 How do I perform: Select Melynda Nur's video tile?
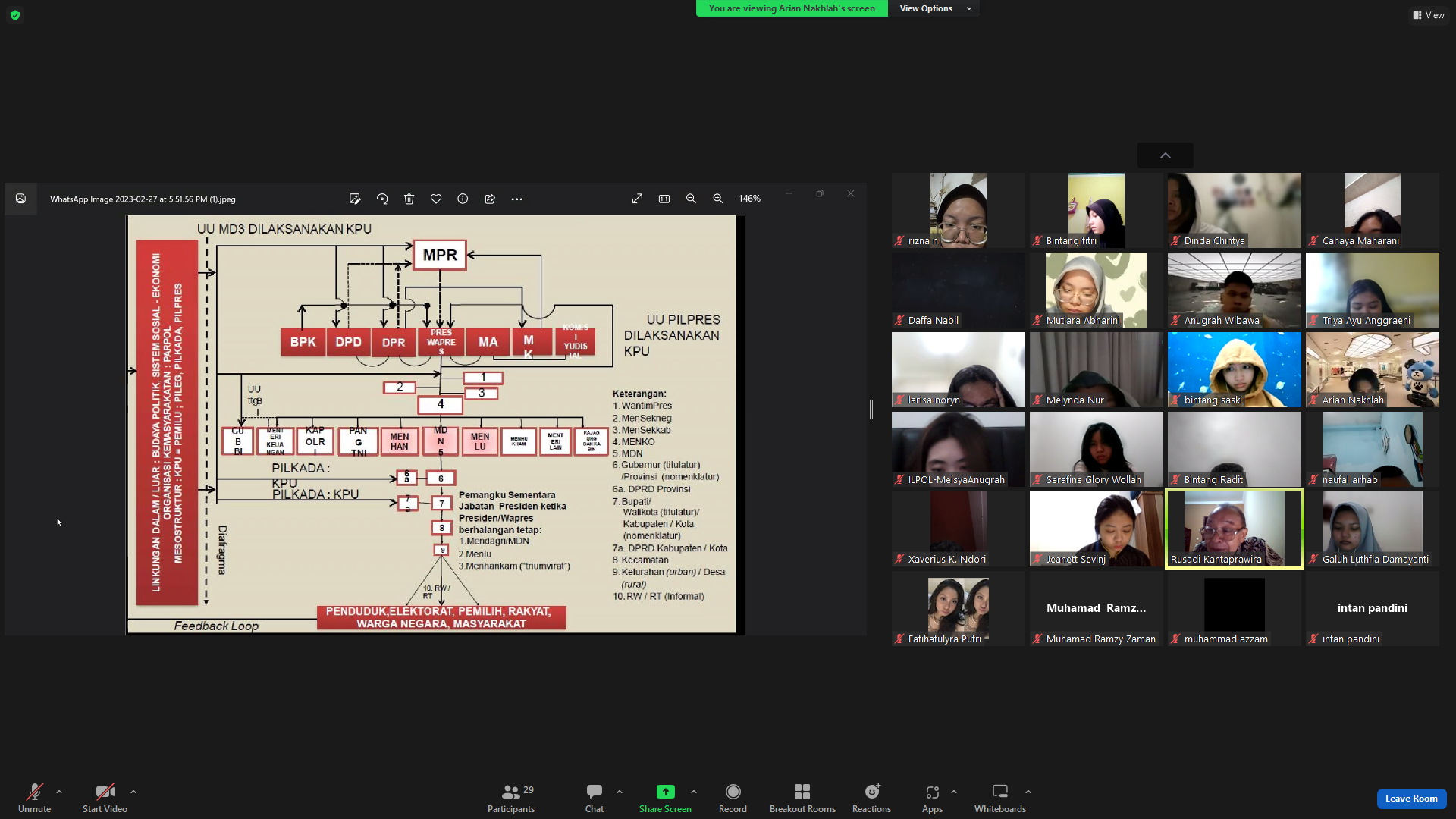point(1097,369)
